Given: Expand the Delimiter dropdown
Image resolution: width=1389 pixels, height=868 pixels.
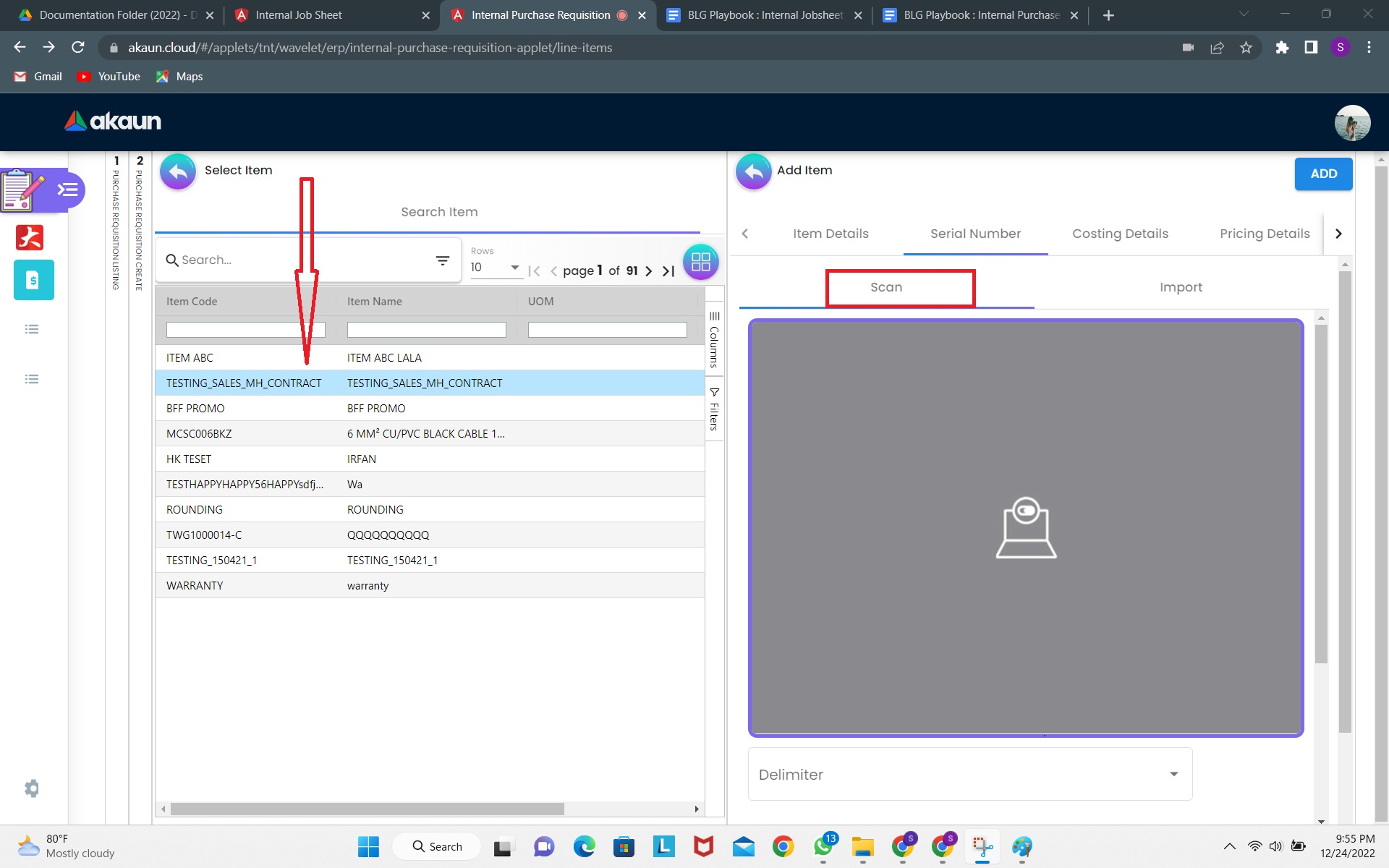Looking at the screenshot, I should point(969,774).
